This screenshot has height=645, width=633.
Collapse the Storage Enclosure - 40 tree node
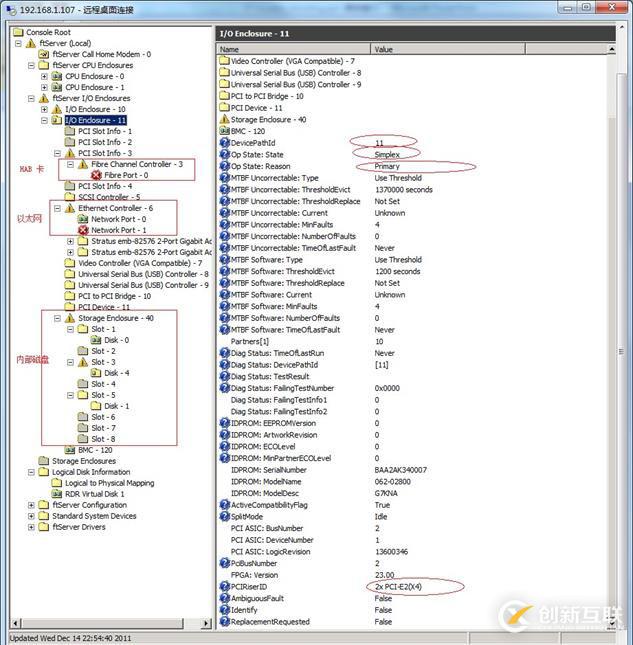tap(57, 318)
